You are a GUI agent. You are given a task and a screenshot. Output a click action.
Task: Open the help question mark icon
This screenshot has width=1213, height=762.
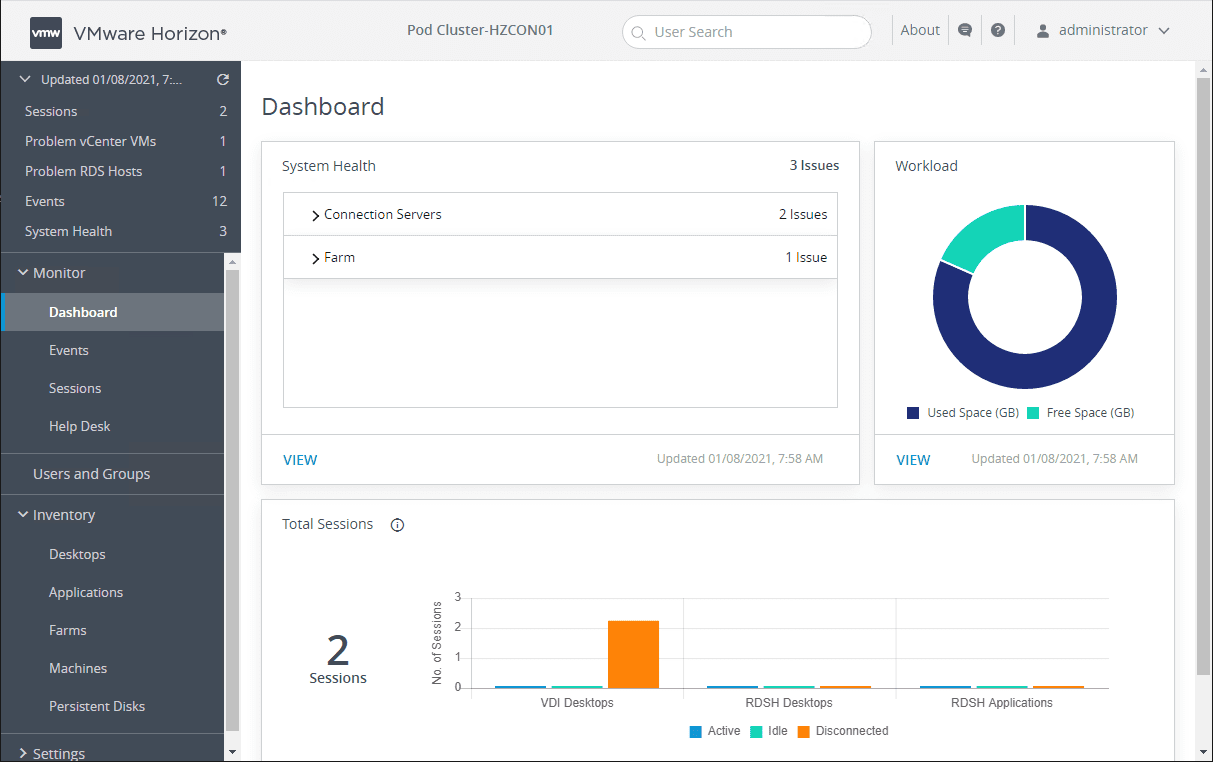(998, 30)
